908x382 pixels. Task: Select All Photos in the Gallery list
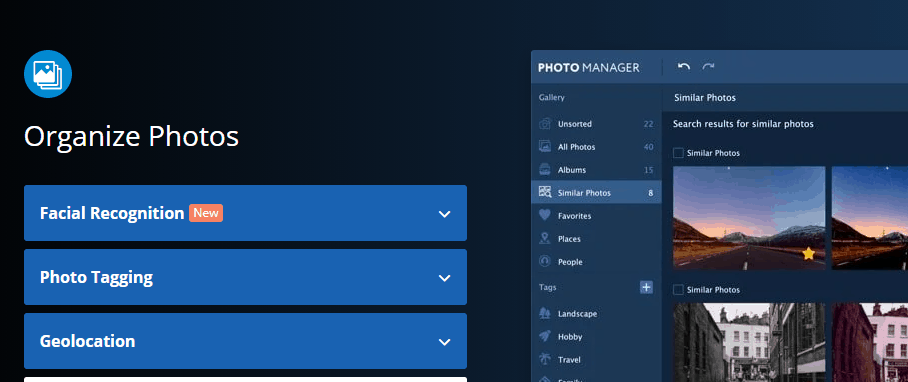[596, 146]
